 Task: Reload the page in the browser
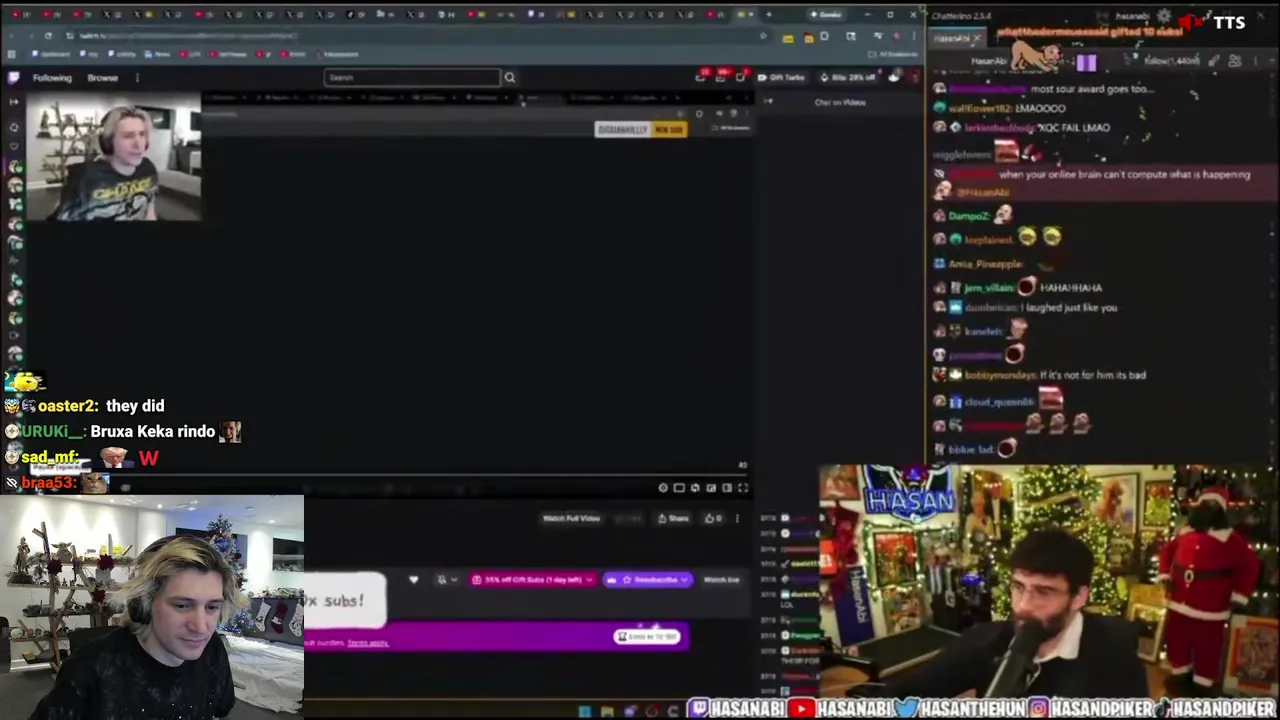[x=48, y=36]
